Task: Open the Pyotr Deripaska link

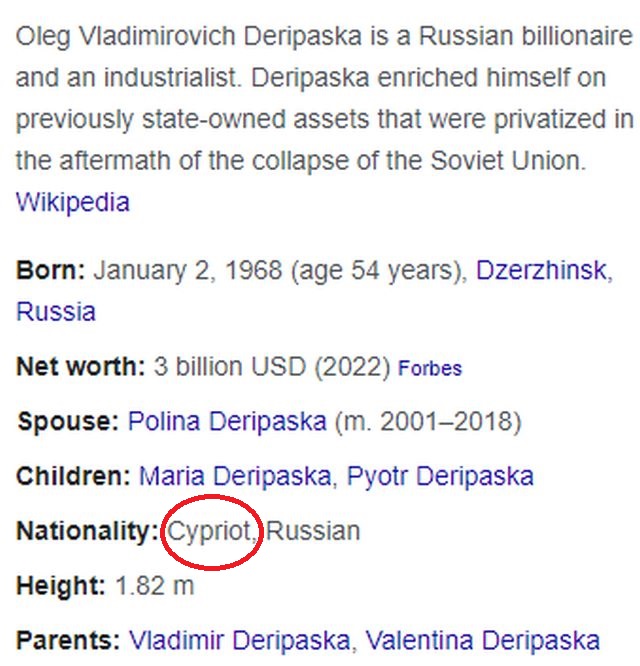Action: coord(440,475)
